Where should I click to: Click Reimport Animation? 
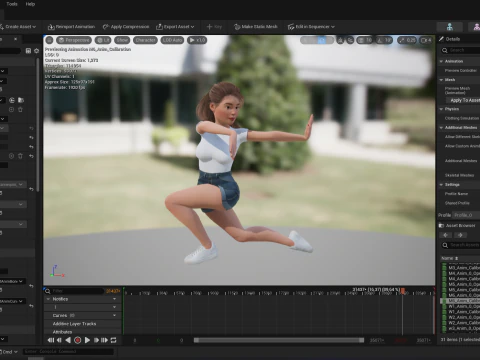(71, 27)
